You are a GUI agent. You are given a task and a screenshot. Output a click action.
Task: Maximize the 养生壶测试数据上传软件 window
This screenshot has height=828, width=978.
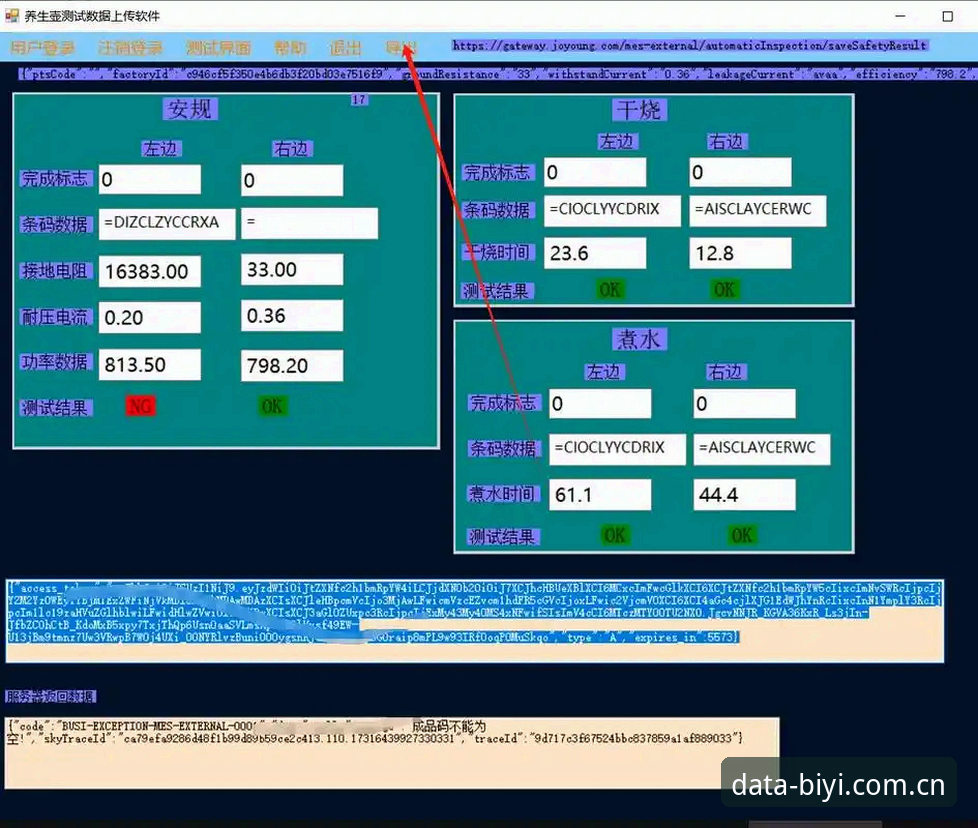click(947, 16)
